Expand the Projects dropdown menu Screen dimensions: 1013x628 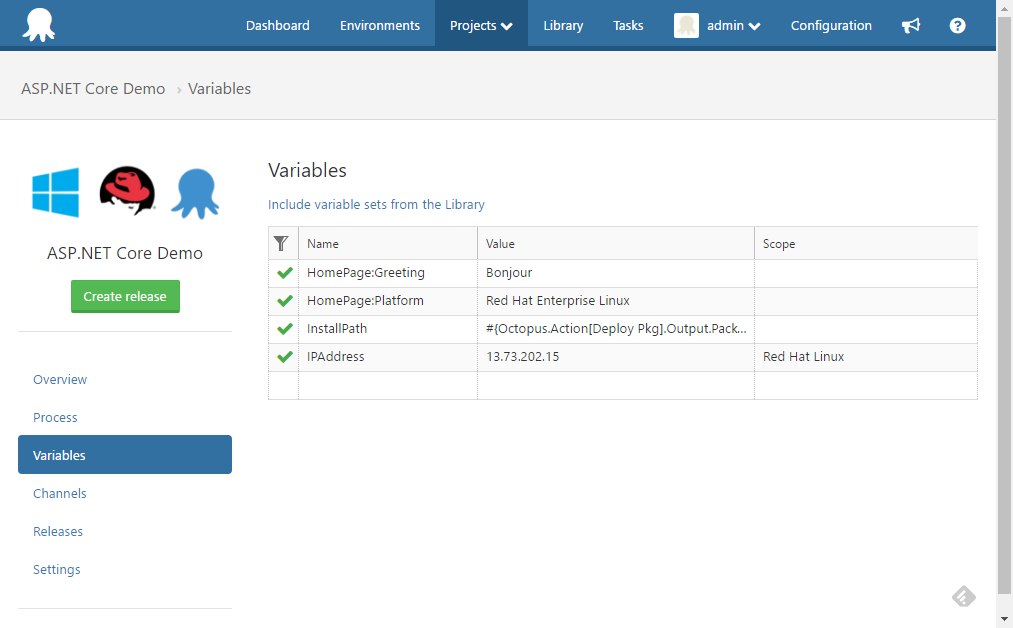pos(481,26)
